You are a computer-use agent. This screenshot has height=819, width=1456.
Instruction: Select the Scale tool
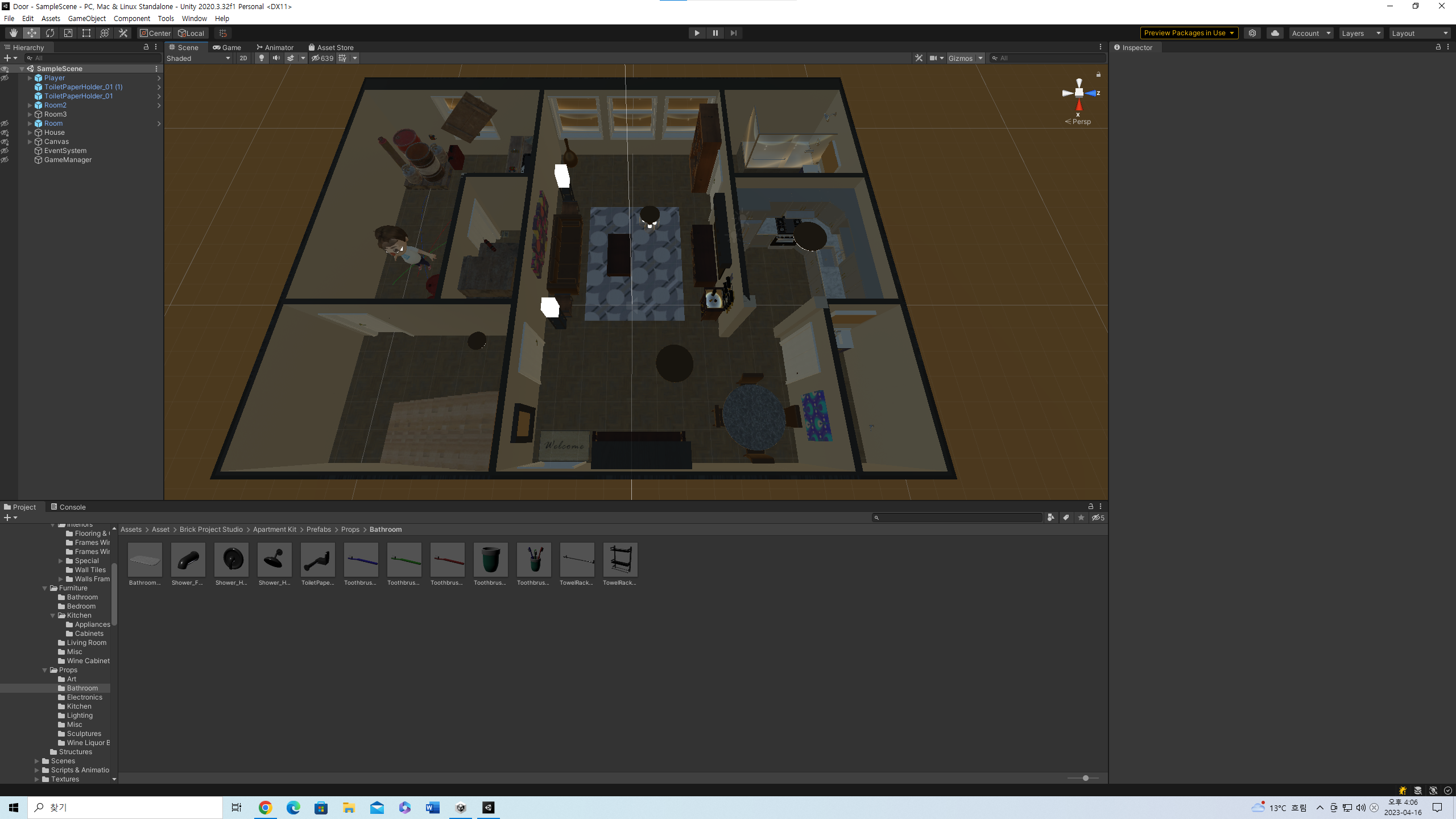68,33
